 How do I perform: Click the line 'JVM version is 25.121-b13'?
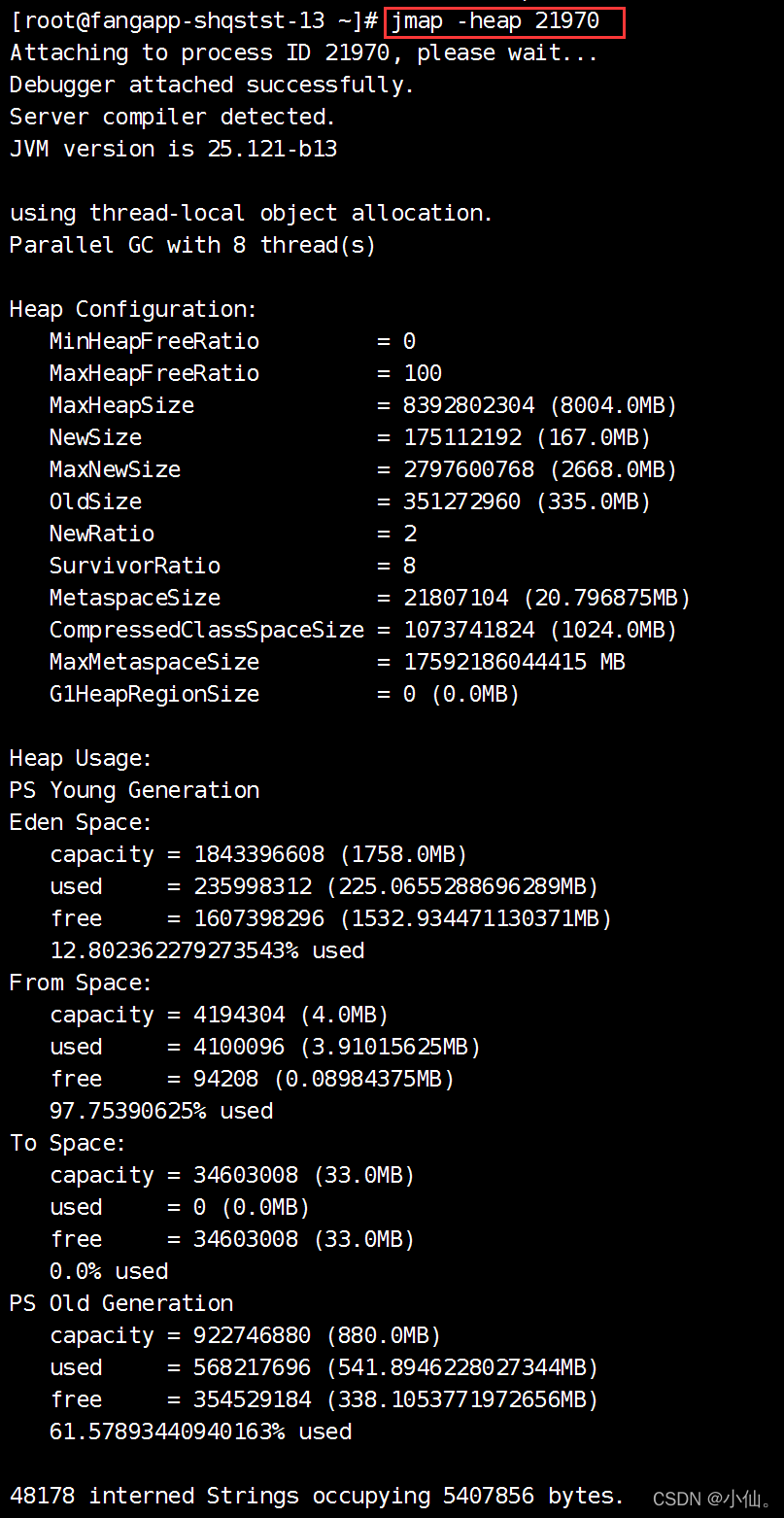coord(173,149)
